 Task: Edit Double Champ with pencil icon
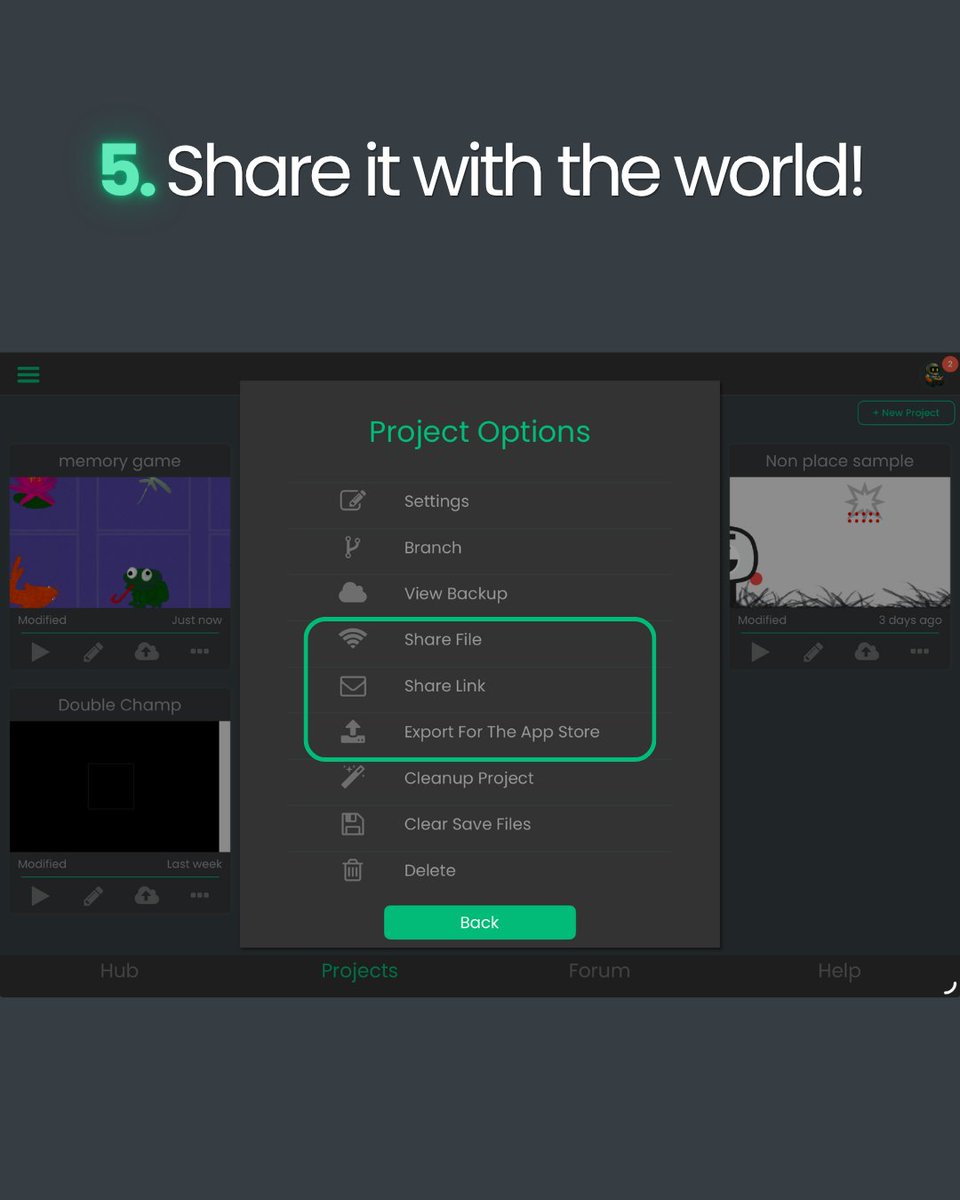pyautogui.click(x=93, y=896)
